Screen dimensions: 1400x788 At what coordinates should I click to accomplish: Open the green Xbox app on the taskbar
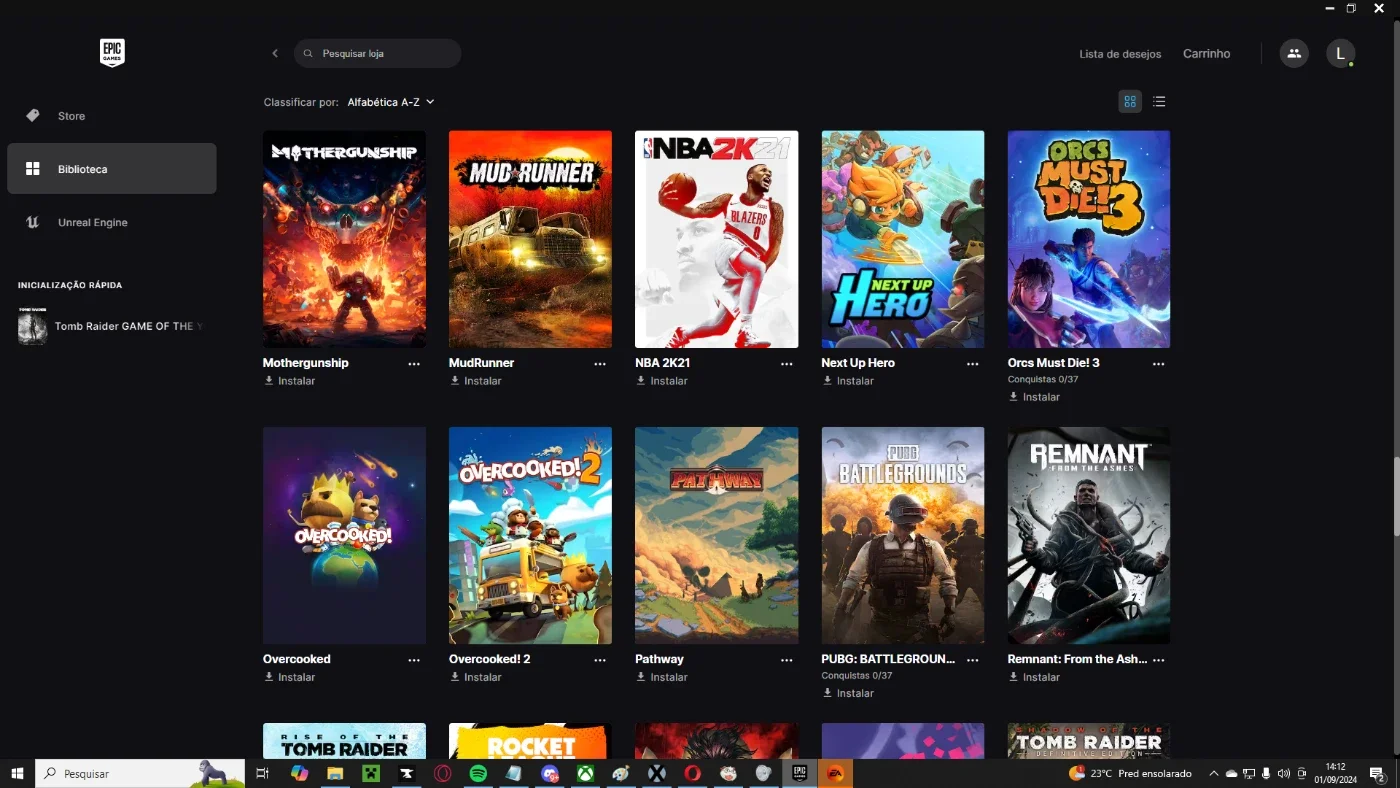[x=585, y=773]
